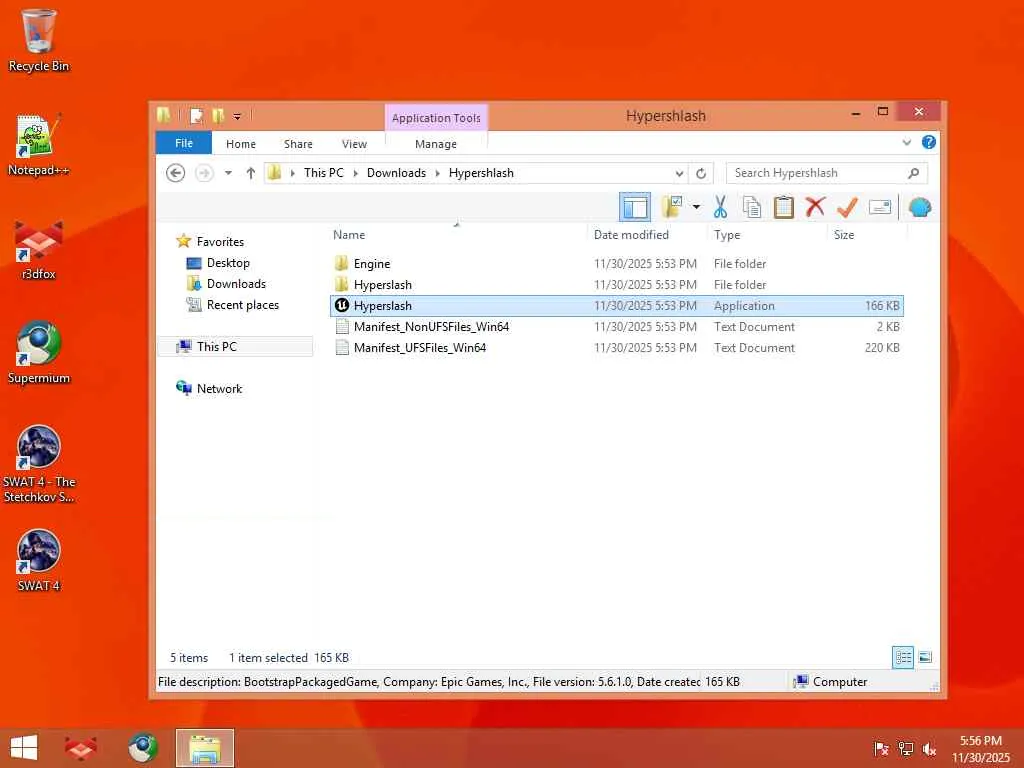Click the Copy toolbar icon
1024x768 pixels.
click(x=752, y=207)
